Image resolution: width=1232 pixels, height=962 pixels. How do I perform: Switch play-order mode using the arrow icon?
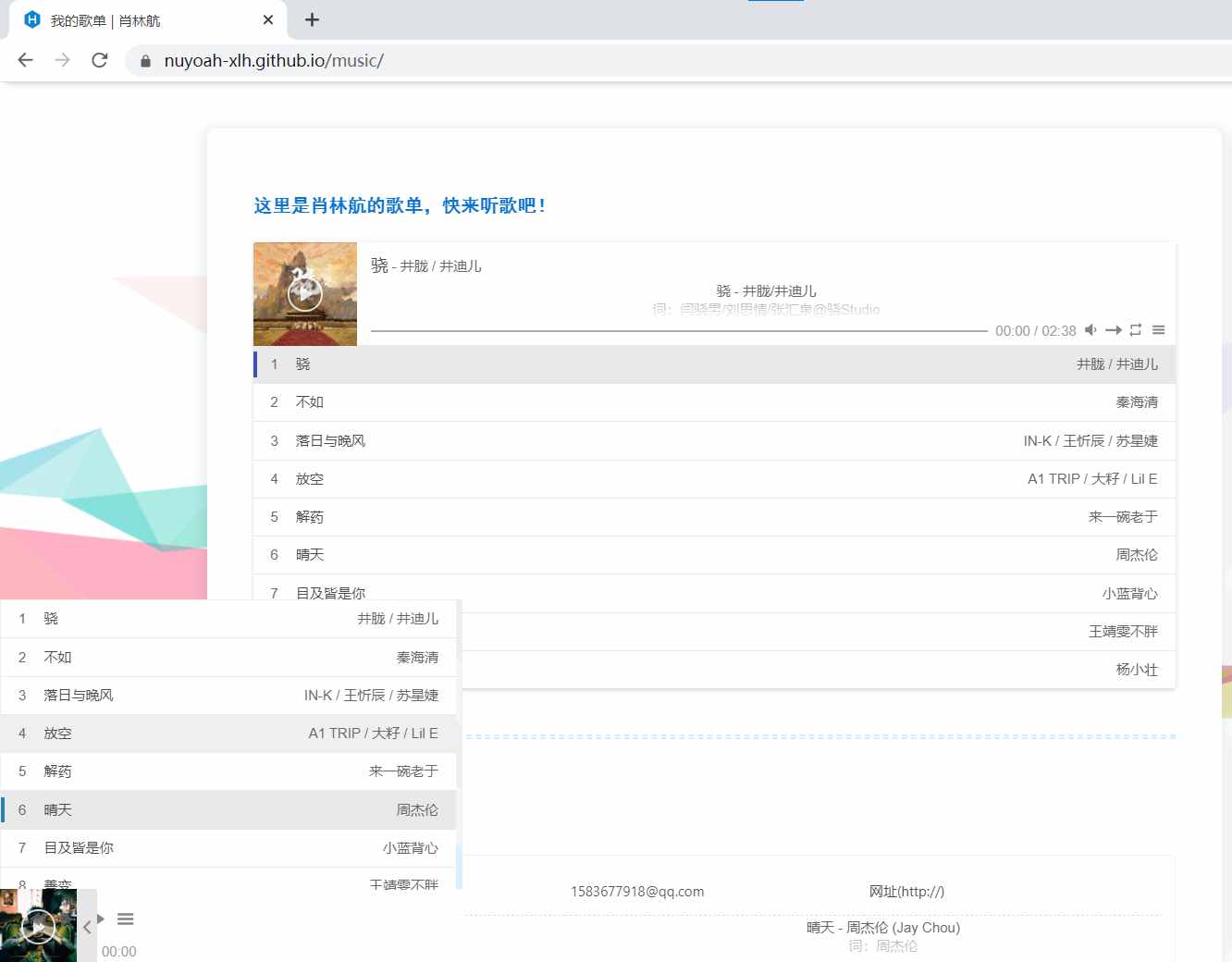[x=1114, y=330]
